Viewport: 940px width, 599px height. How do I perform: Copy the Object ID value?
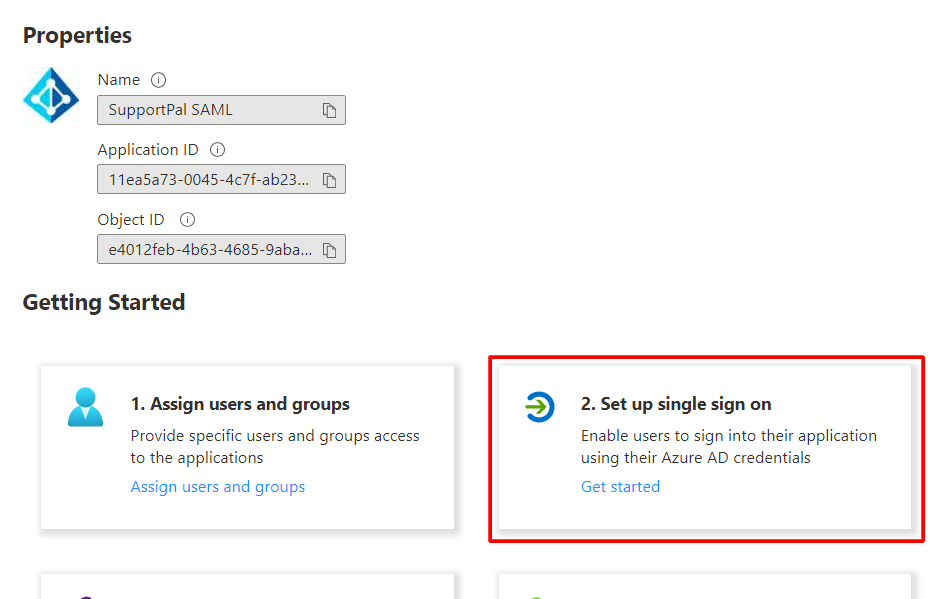click(x=329, y=250)
